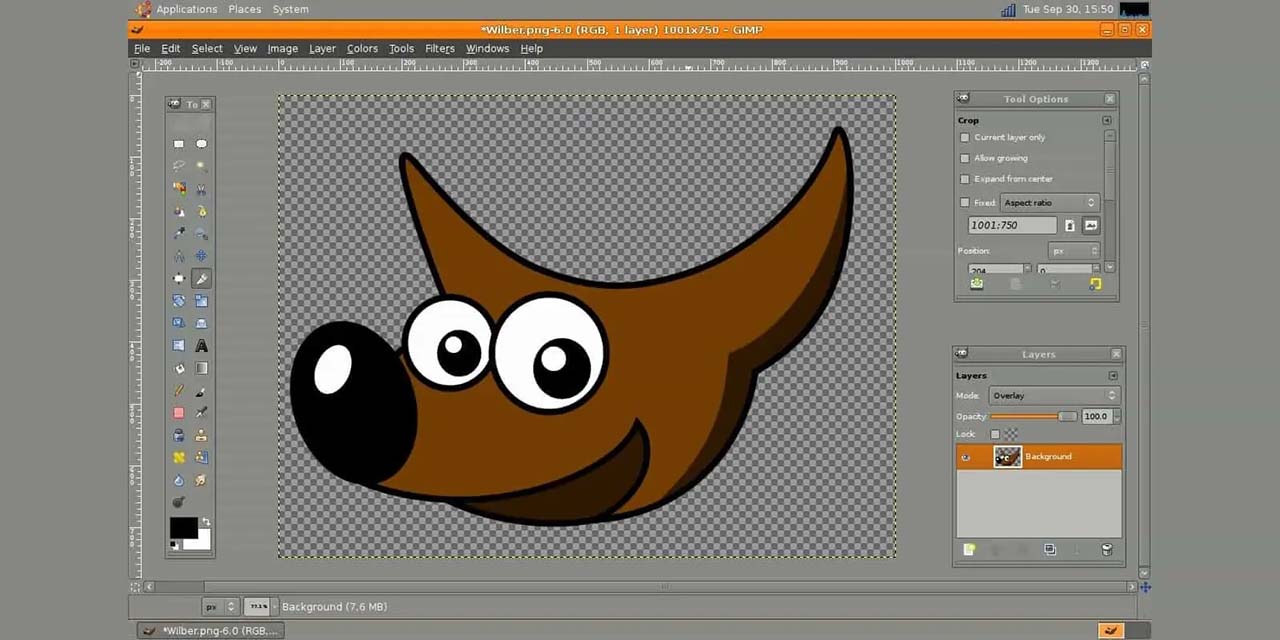
Task: Select the Rotate tool
Action: coord(178,300)
